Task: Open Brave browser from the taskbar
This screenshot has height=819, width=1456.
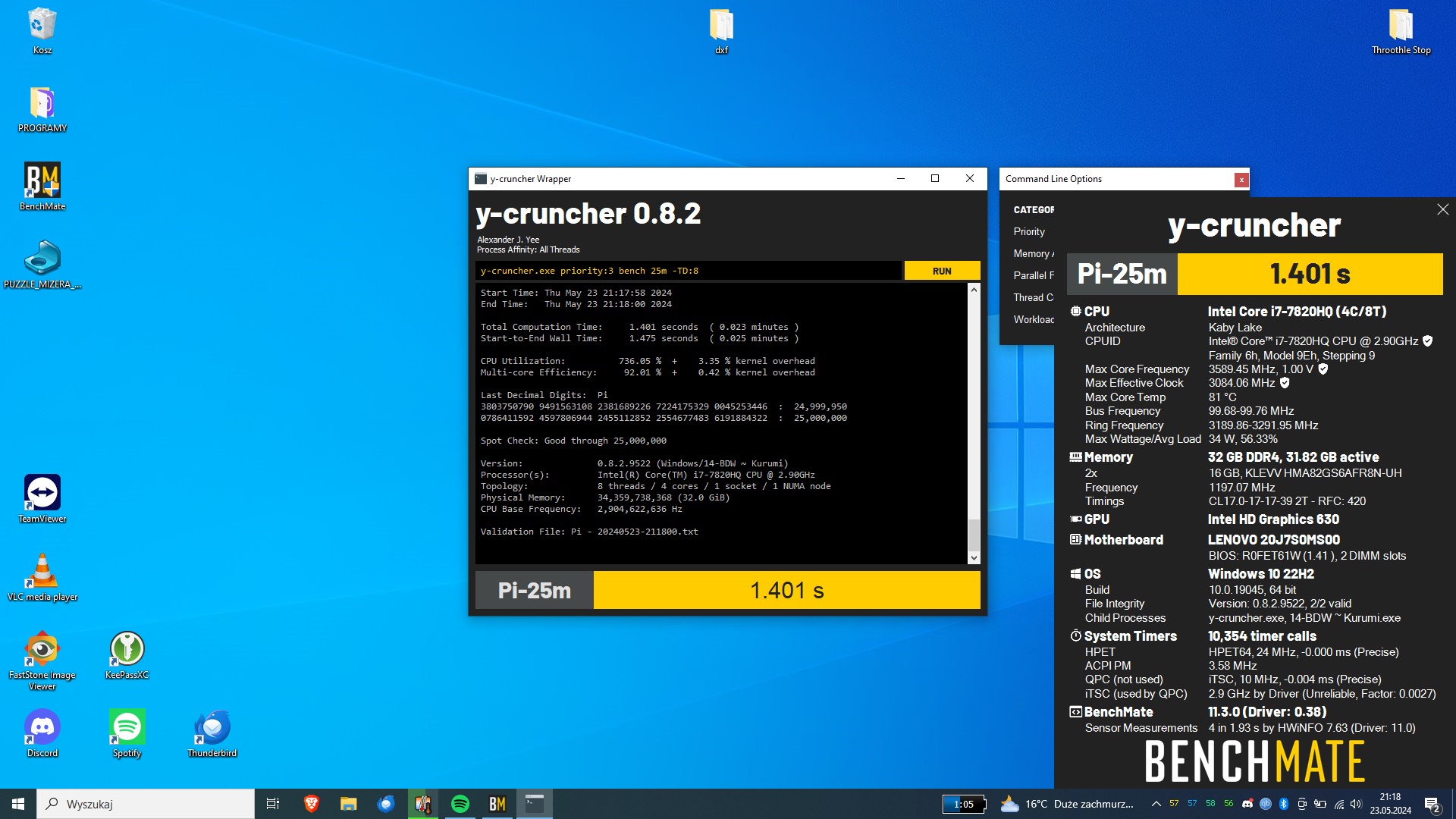Action: click(x=311, y=804)
